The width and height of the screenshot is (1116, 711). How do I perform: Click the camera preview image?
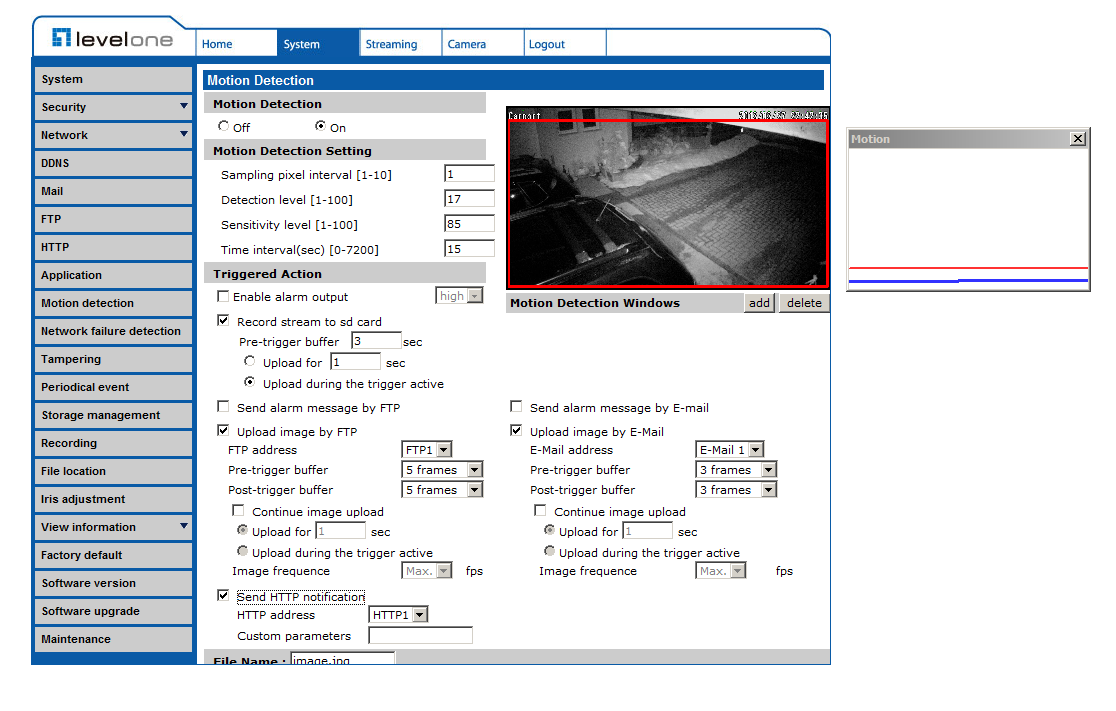[668, 198]
